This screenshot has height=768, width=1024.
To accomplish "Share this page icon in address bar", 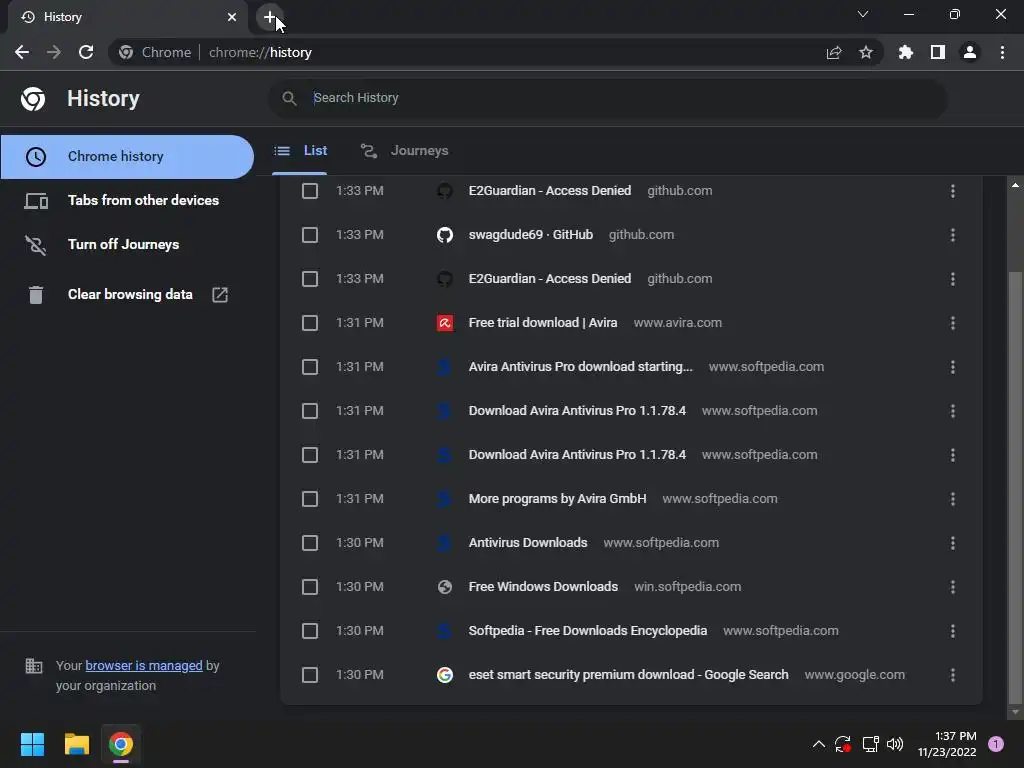I will tap(834, 52).
